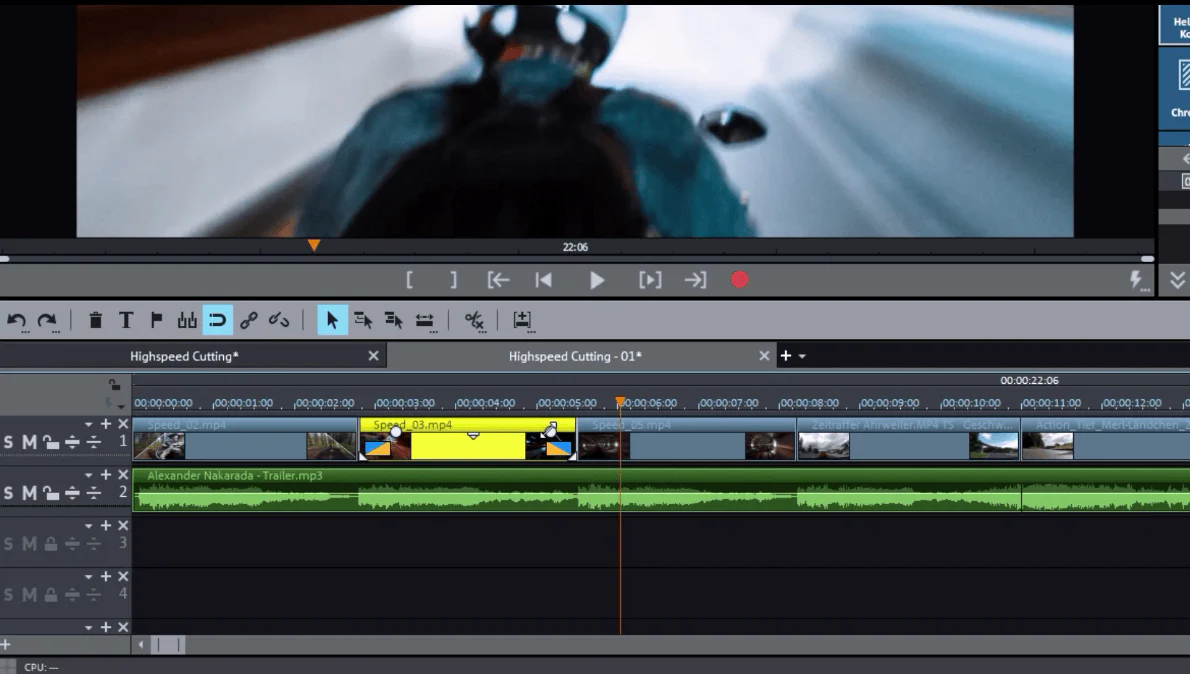Viewport: 1190px width, 674px height.
Task: Click the scroll-left arrow on timeline scrollbar
Action: tap(140, 645)
